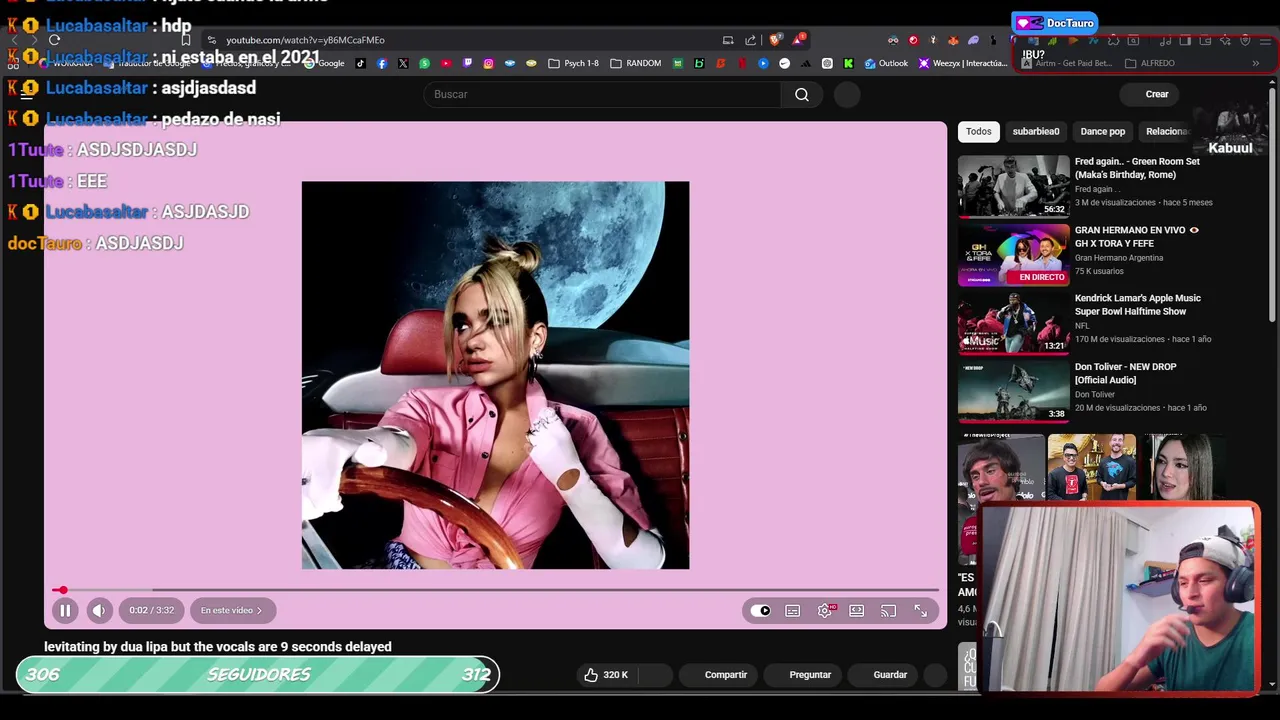Image resolution: width=1280 pixels, height=720 pixels.
Task: Open the TikTok bookmark icon
Action: coord(360,63)
